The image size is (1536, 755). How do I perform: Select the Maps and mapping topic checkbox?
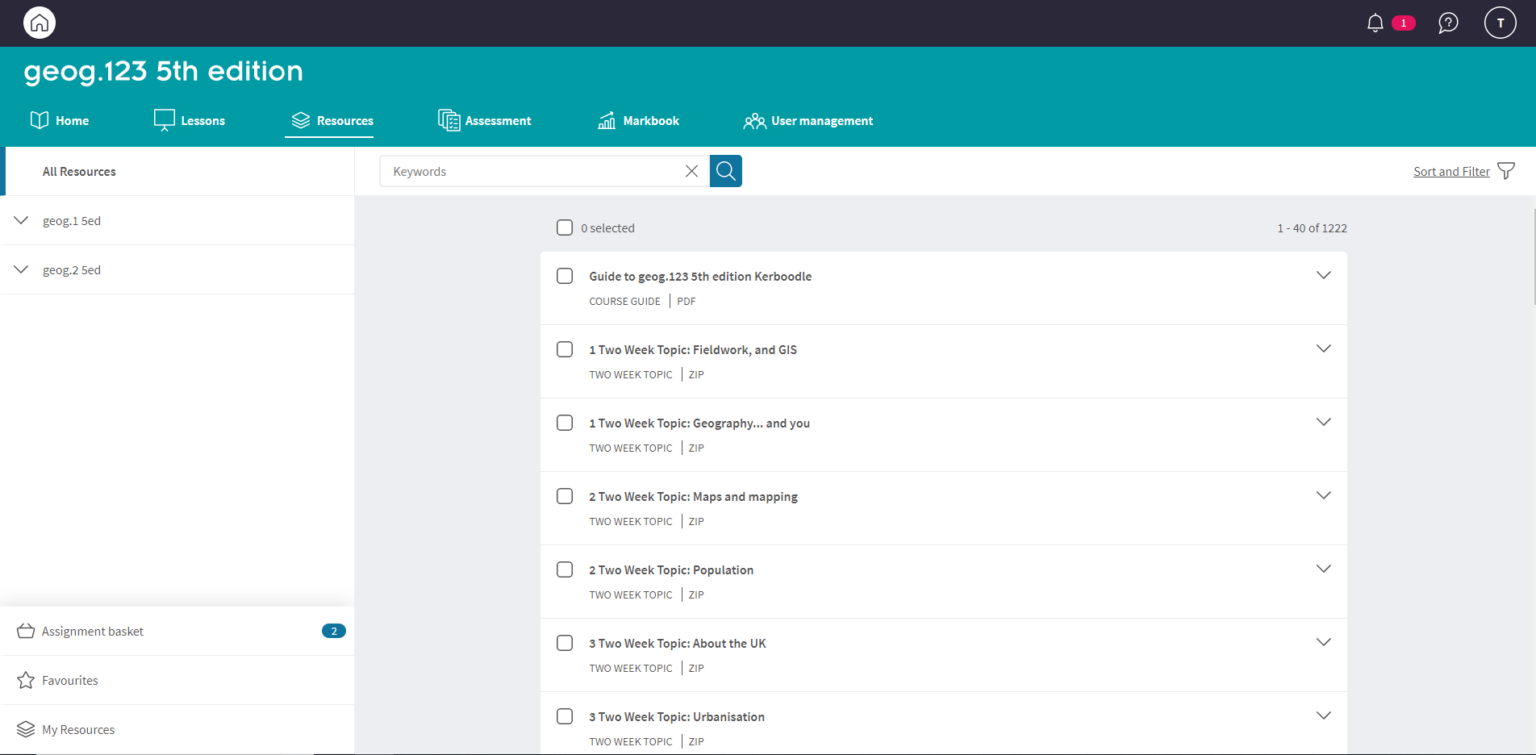(565, 496)
